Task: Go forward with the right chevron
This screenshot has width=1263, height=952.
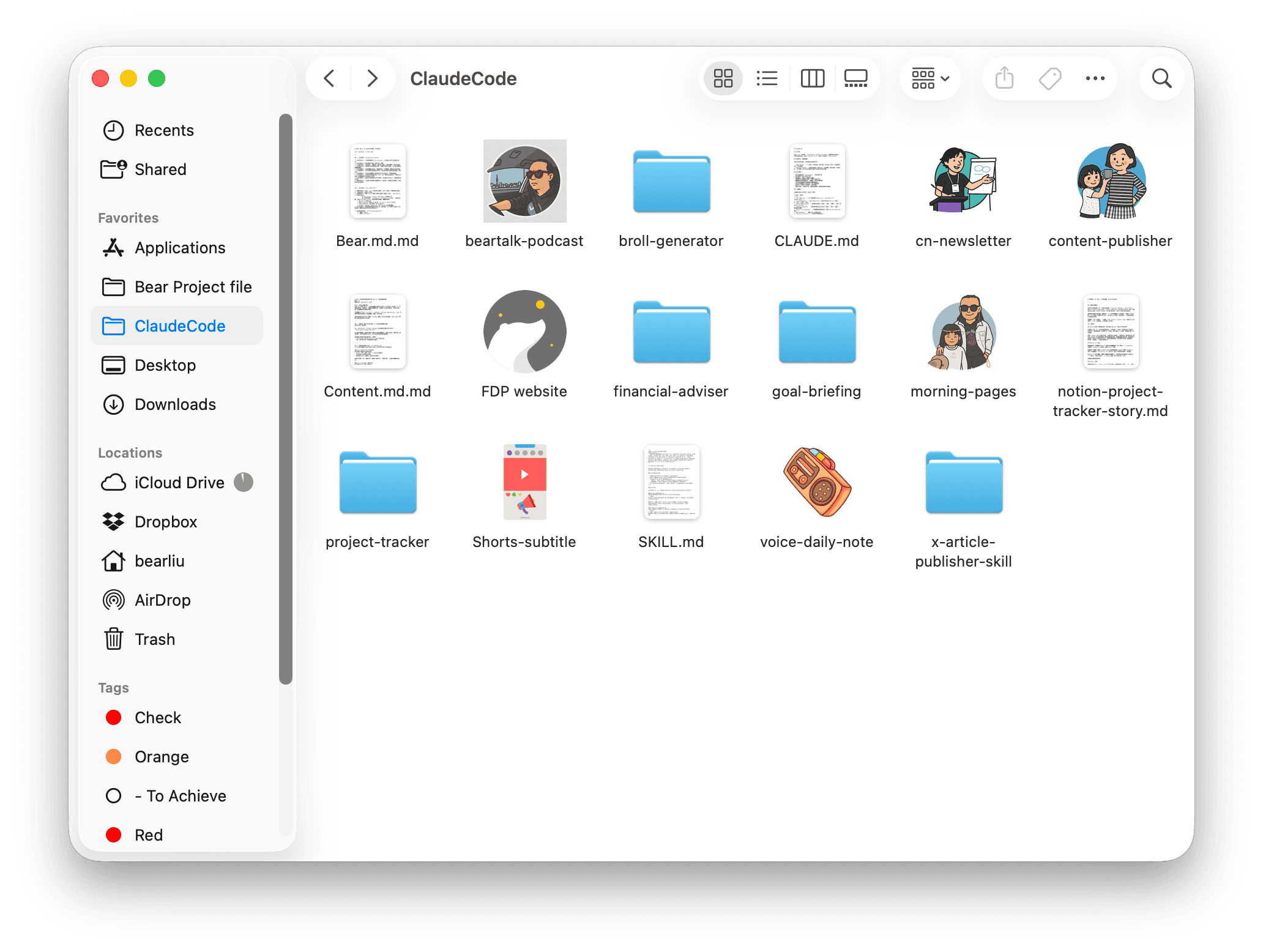Action: 372,78
